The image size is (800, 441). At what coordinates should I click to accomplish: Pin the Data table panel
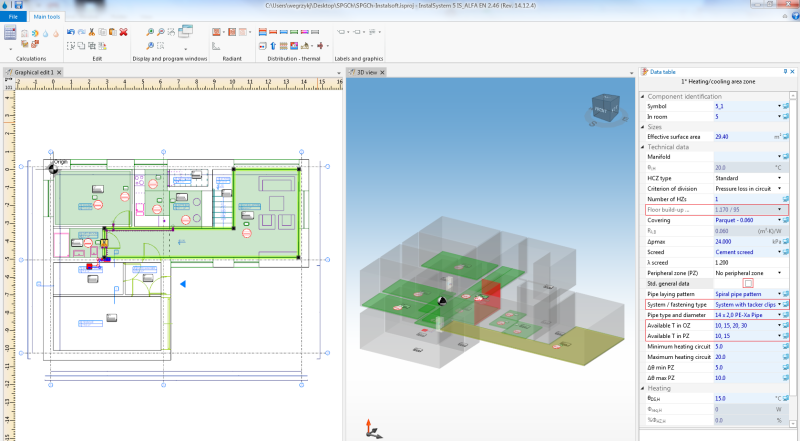pyautogui.click(x=785, y=72)
